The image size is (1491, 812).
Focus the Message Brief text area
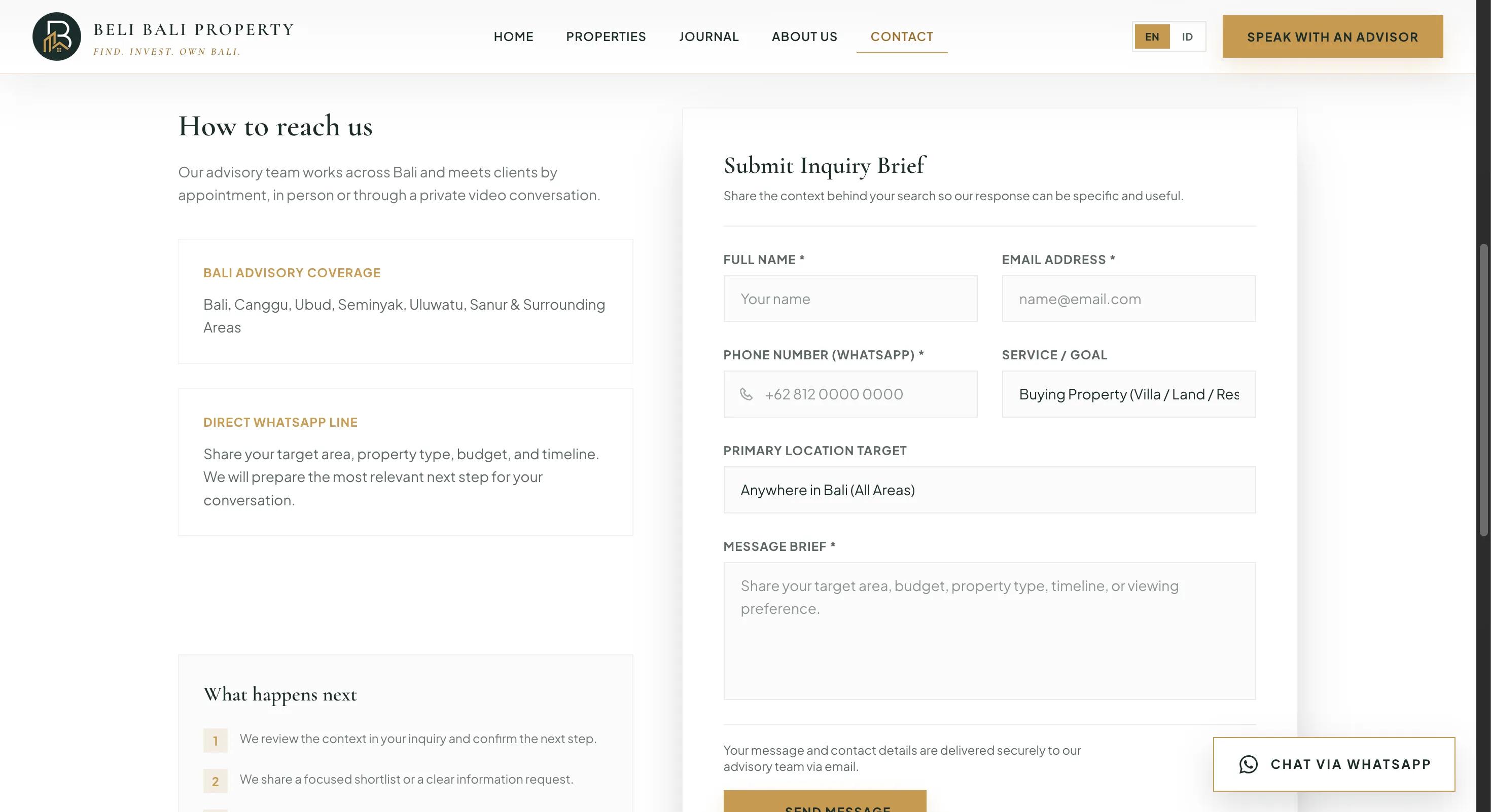pos(989,631)
